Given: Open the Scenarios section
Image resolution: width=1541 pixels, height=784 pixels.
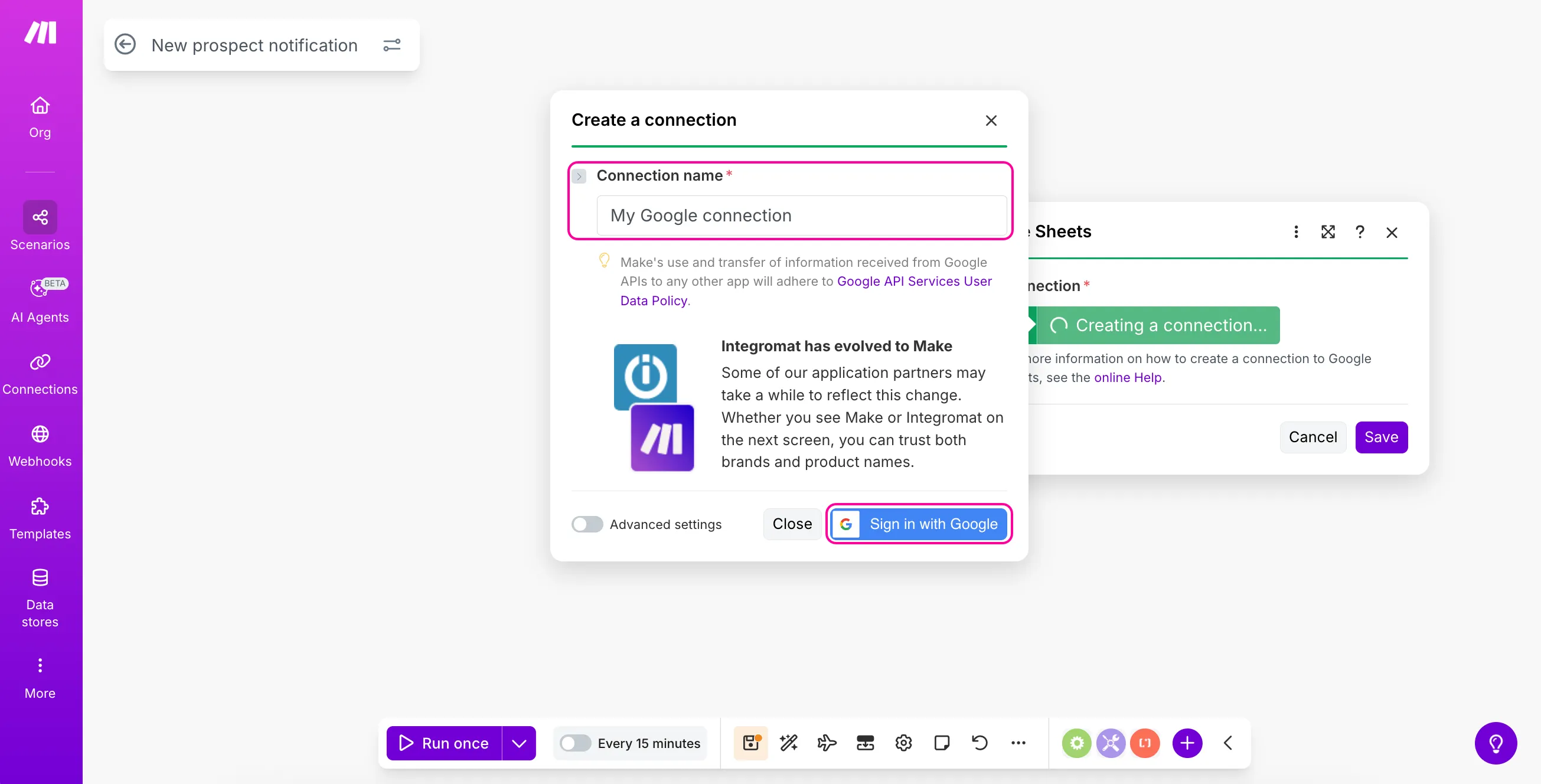Looking at the screenshot, I should 40,226.
